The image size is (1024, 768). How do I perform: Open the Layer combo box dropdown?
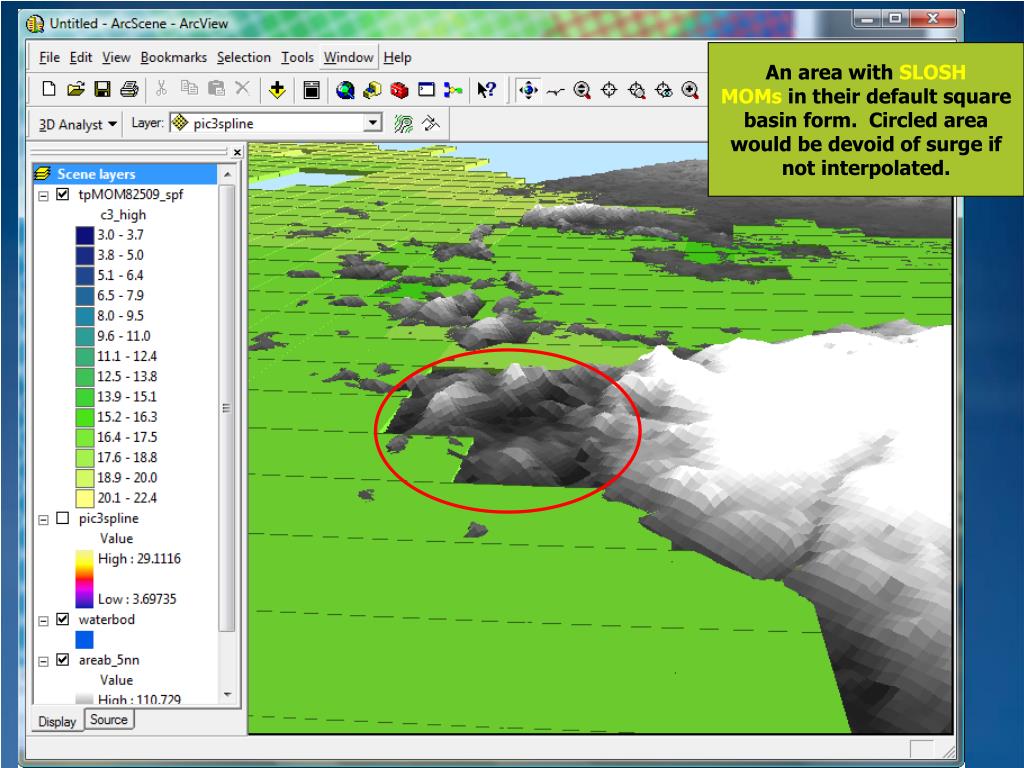click(373, 122)
